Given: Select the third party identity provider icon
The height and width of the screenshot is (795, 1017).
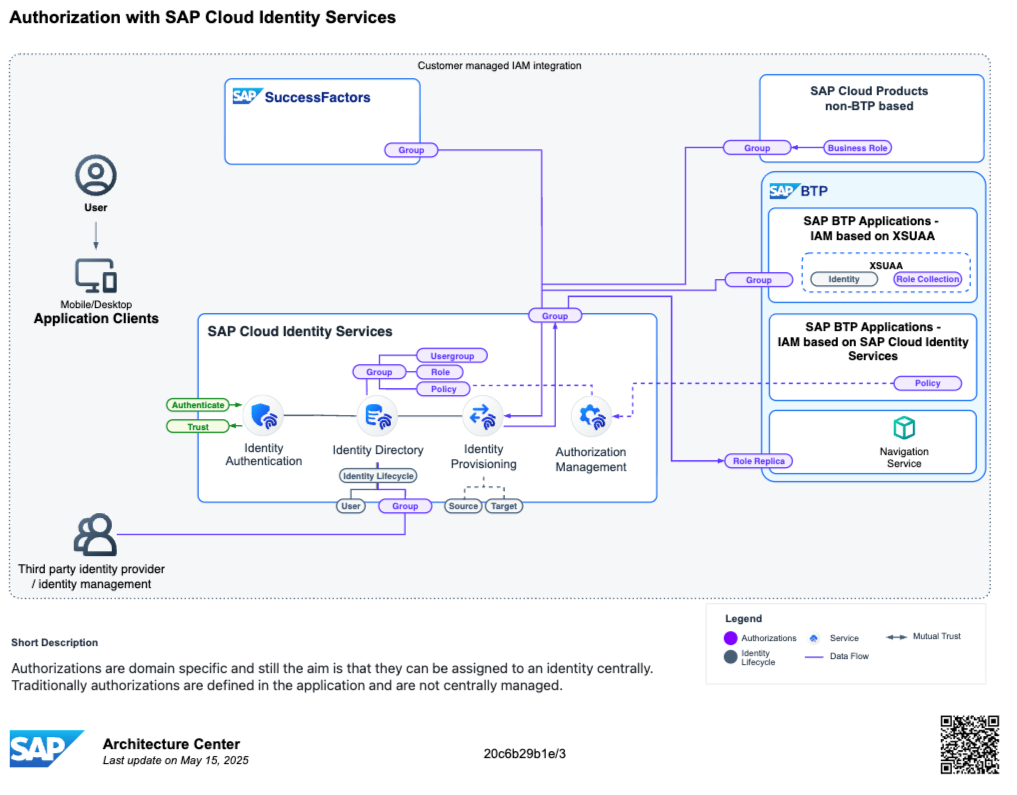Looking at the screenshot, I should (x=95, y=535).
